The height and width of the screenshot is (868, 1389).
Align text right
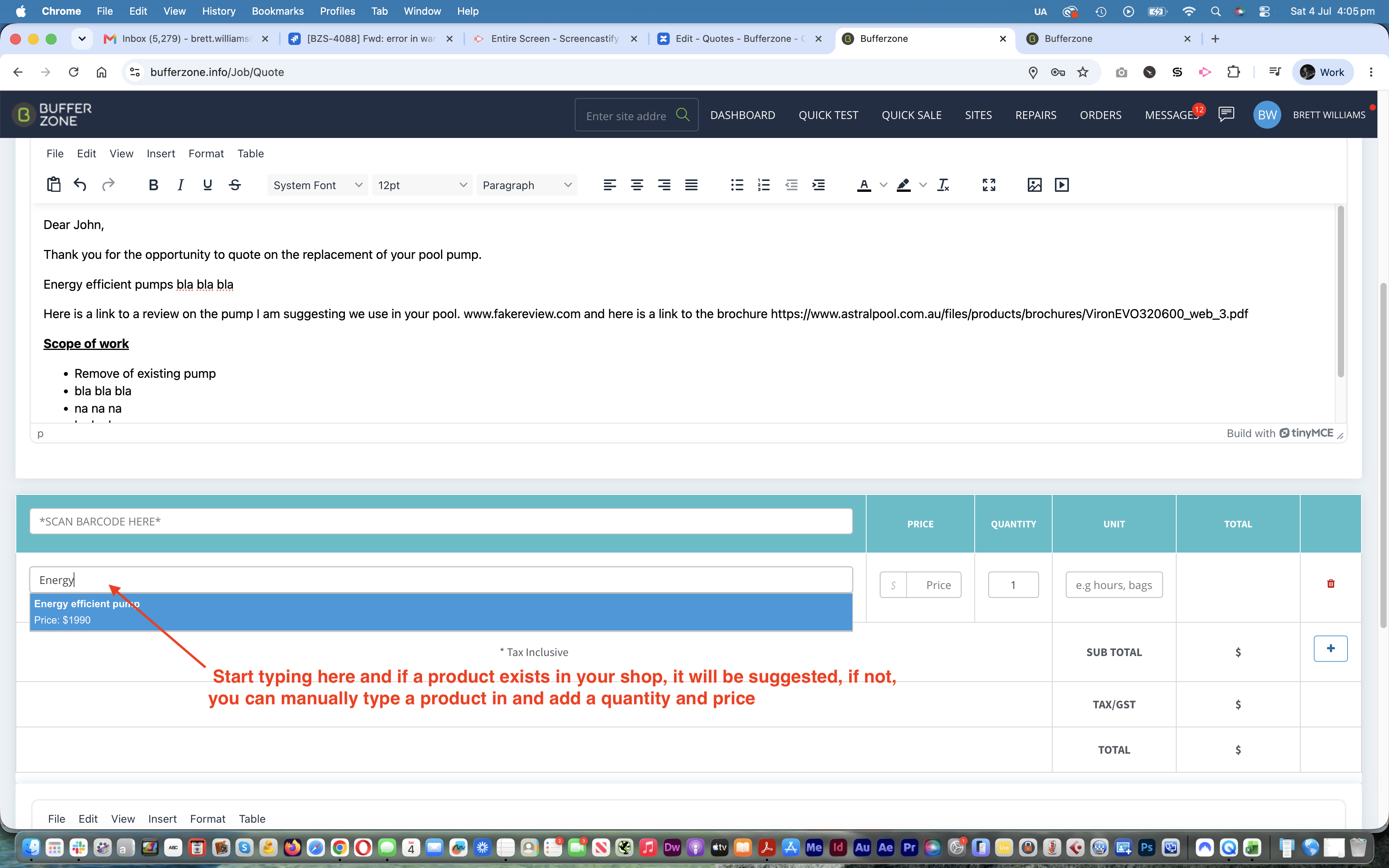point(664,185)
